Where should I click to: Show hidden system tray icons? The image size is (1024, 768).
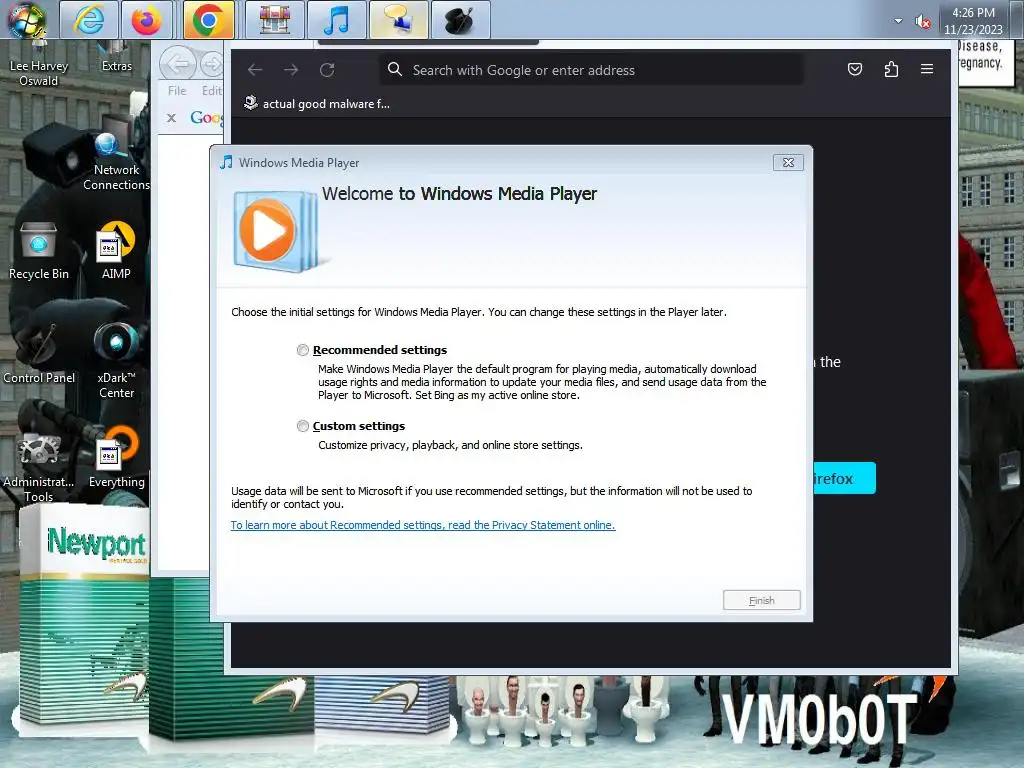(x=899, y=21)
